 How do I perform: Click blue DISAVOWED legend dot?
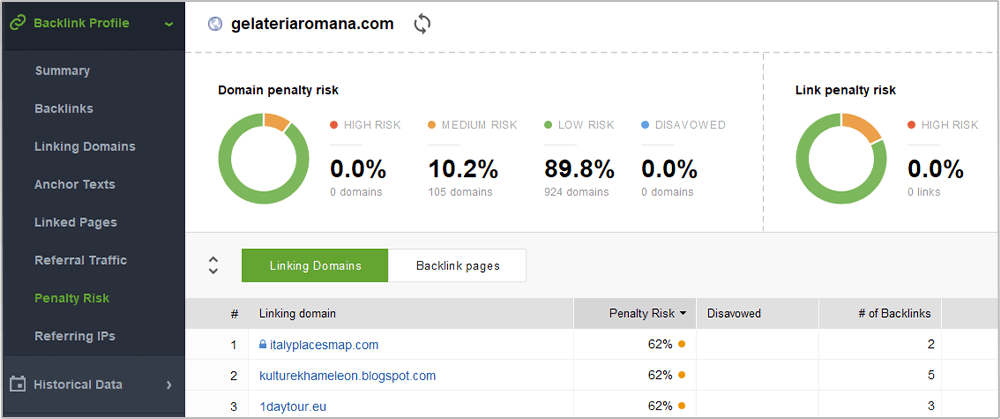tap(645, 125)
